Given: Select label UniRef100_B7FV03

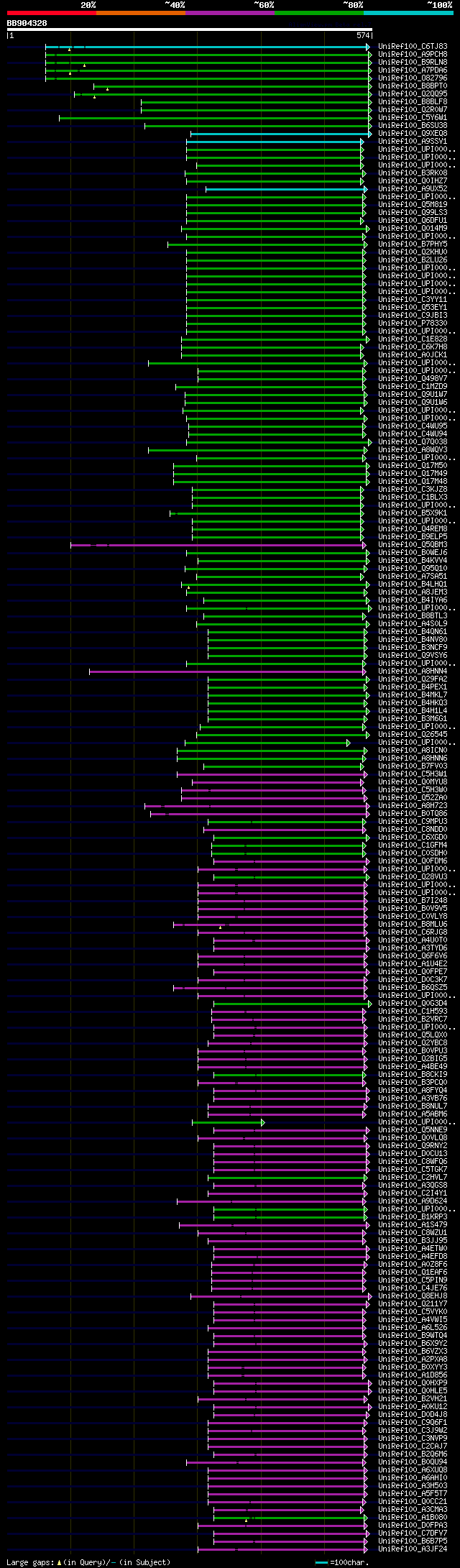Looking at the screenshot, I should click(413, 766).
